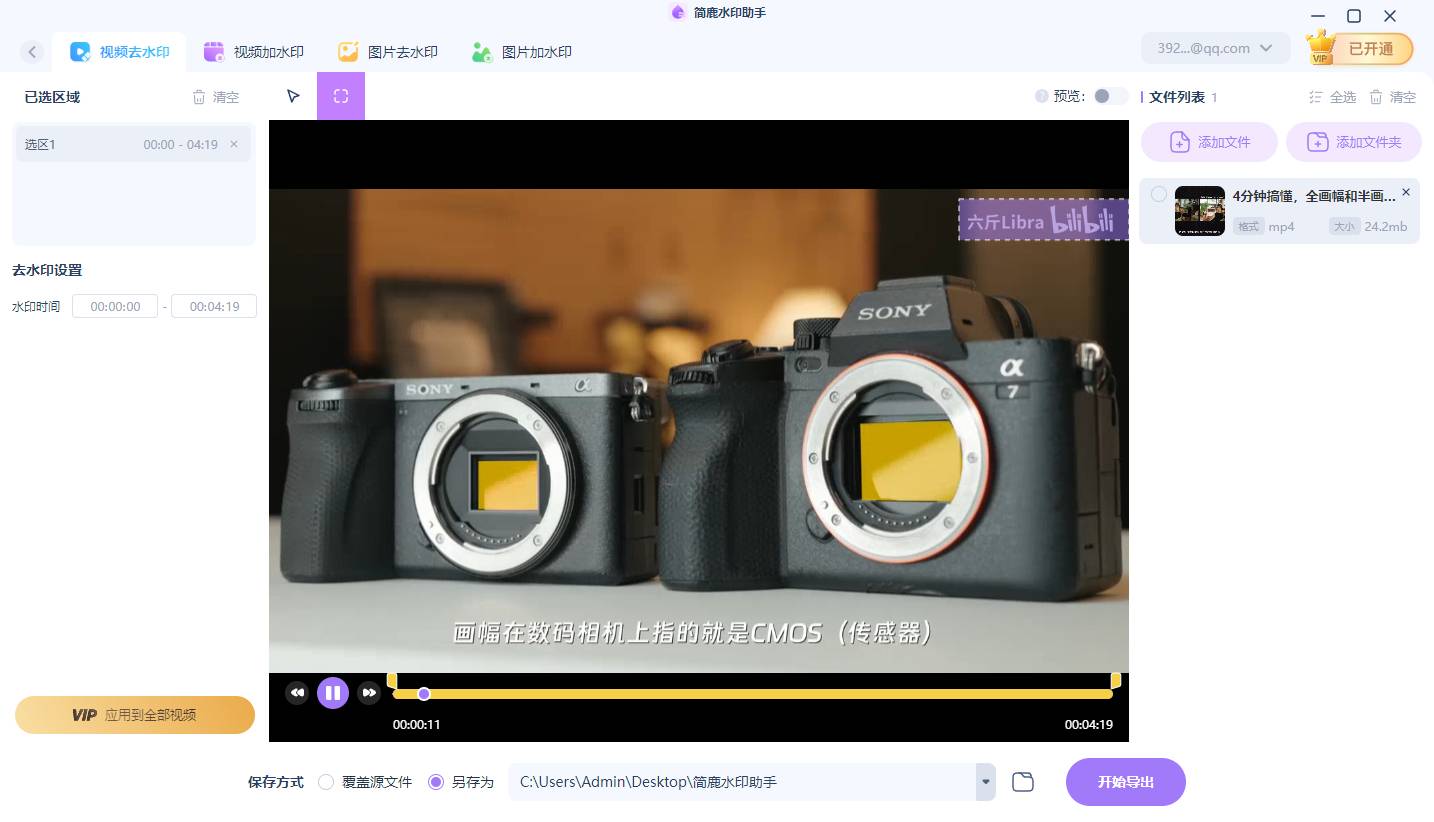1434x822 pixels.
Task: Check the video file's selection circle
Action: click(x=1159, y=194)
